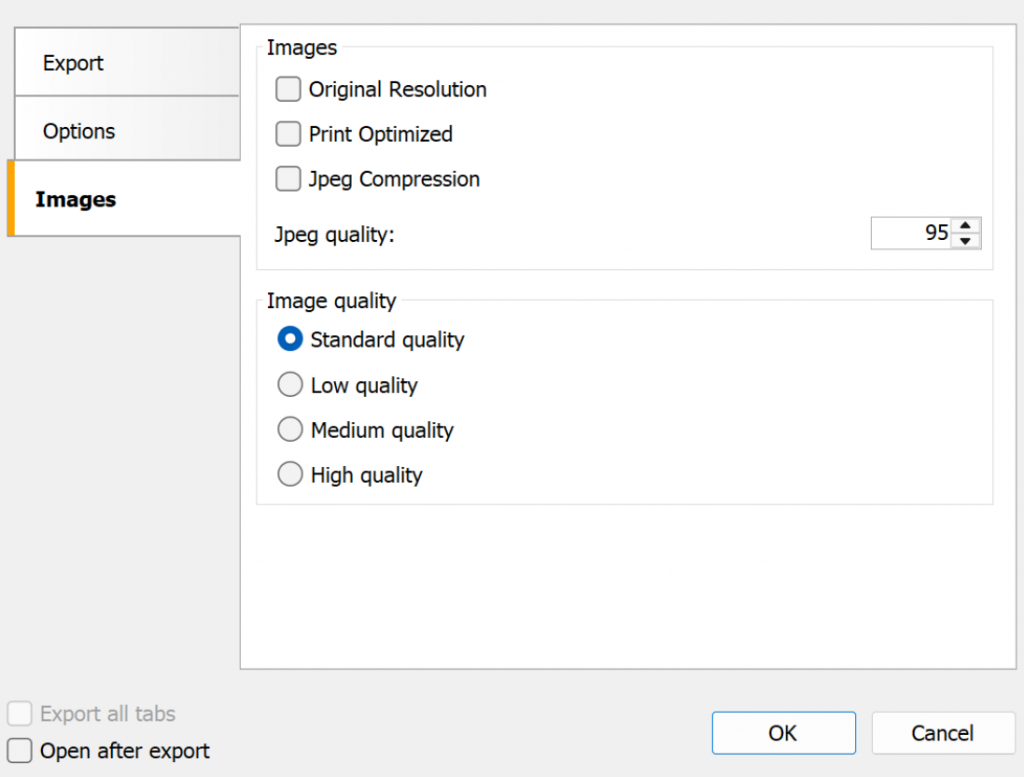This screenshot has width=1024, height=777.
Task: Select the Images tab in sidebar
Action: [76, 199]
